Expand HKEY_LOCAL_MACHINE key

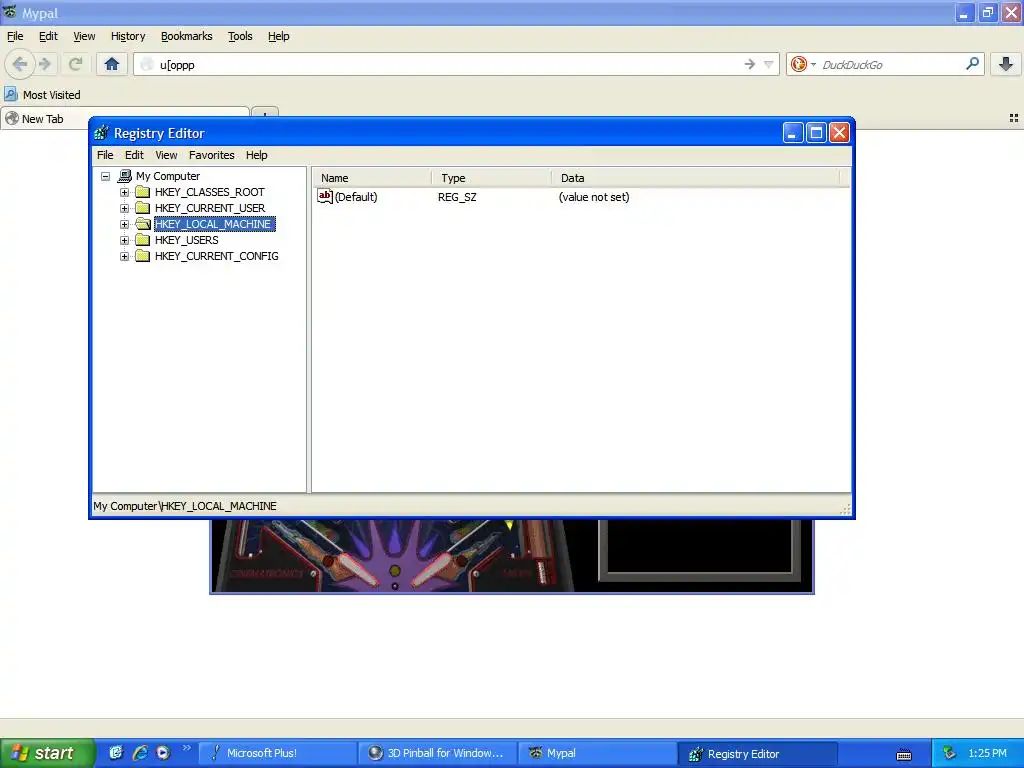124,224
